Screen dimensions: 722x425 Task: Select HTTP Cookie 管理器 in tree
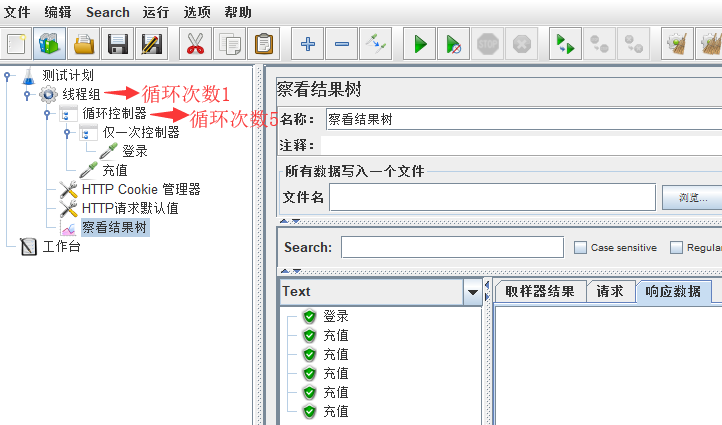point(140,189)
